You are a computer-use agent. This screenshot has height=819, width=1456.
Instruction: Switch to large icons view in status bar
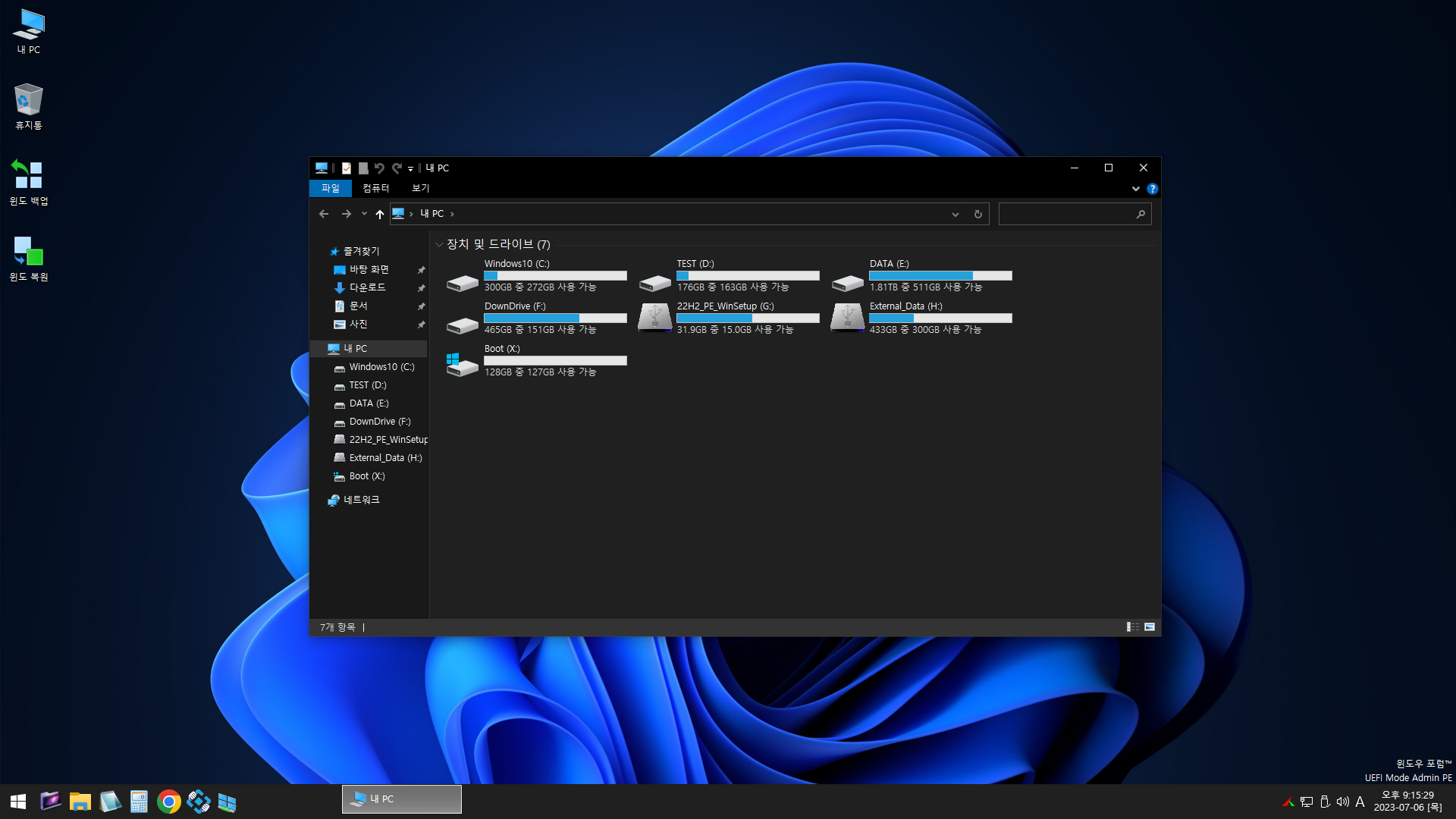(x=1150, y=627)
